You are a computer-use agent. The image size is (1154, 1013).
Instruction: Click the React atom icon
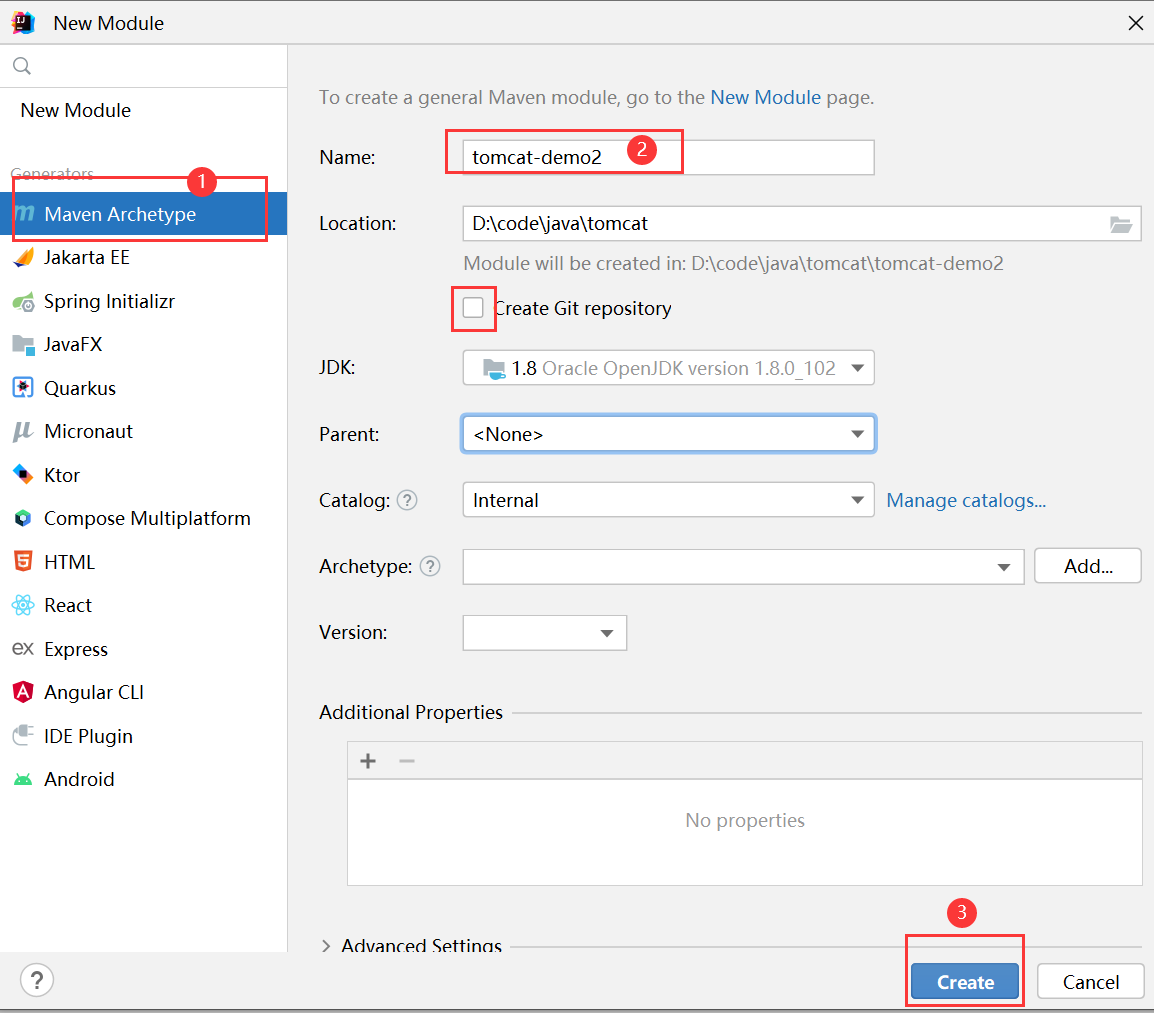[x=24, y=605]
